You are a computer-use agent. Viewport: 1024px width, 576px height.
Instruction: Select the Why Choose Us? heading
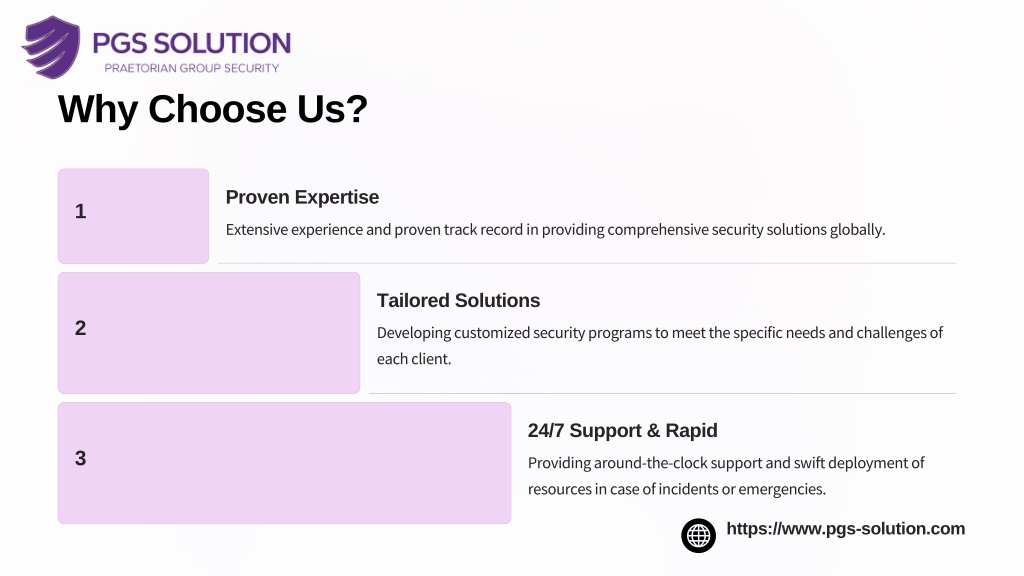(x=213, y=108)
